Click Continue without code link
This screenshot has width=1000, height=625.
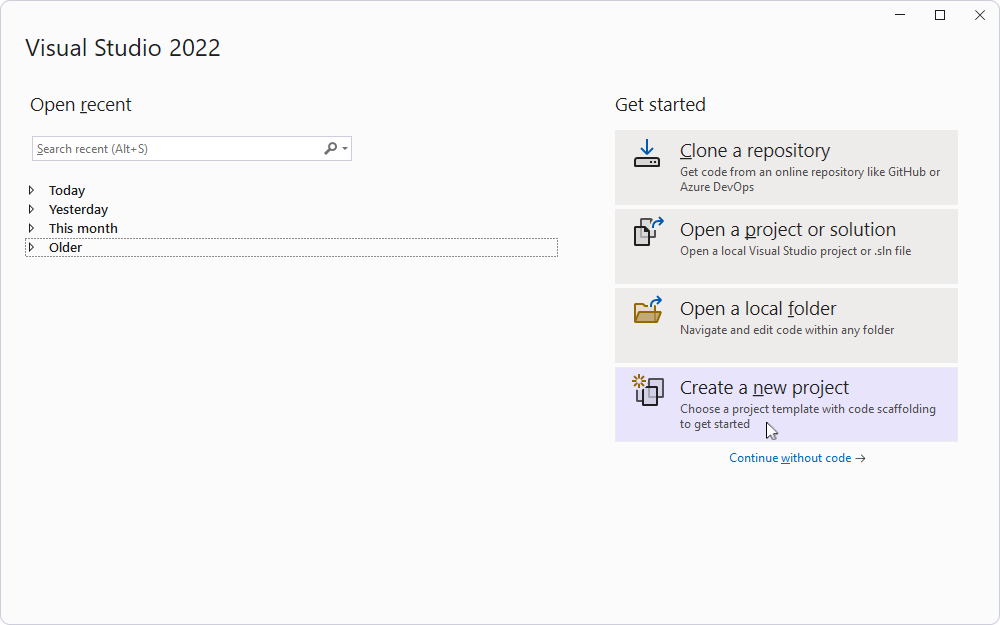point(790,457)
